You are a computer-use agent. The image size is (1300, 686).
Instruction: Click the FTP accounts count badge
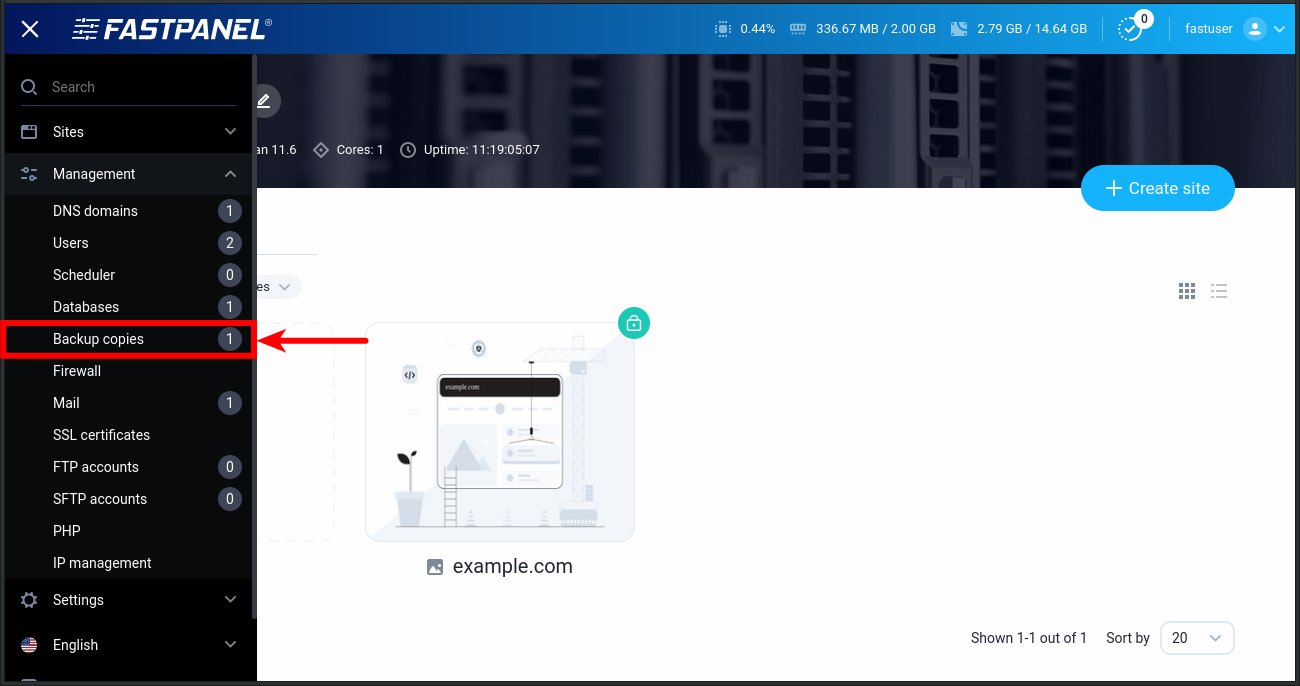pos(230,467)
